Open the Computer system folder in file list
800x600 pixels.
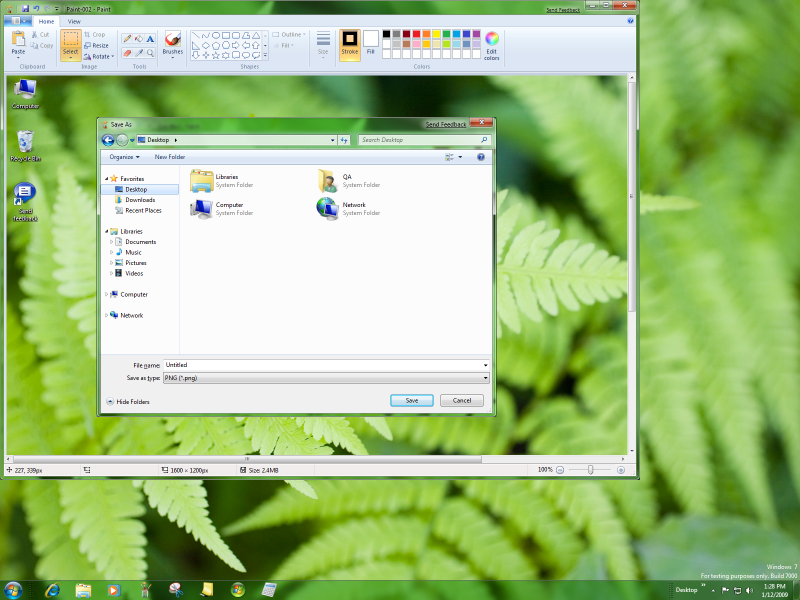(202, 209)
